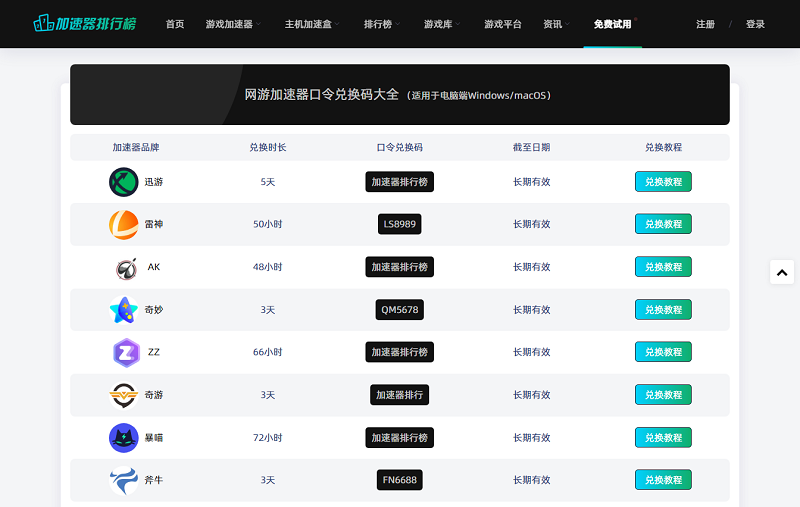
Task: Copy the 迅游 code 加速器排行榜
Action: 399,182
